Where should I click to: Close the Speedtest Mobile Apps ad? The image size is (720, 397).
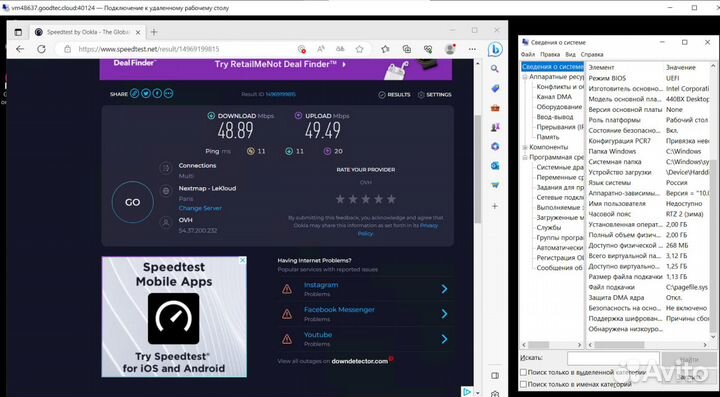click(242, 261)
